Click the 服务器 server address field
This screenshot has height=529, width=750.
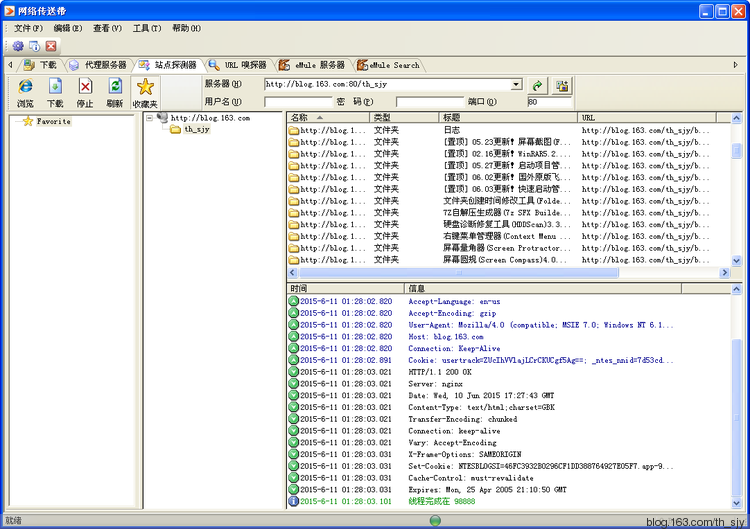388,85
